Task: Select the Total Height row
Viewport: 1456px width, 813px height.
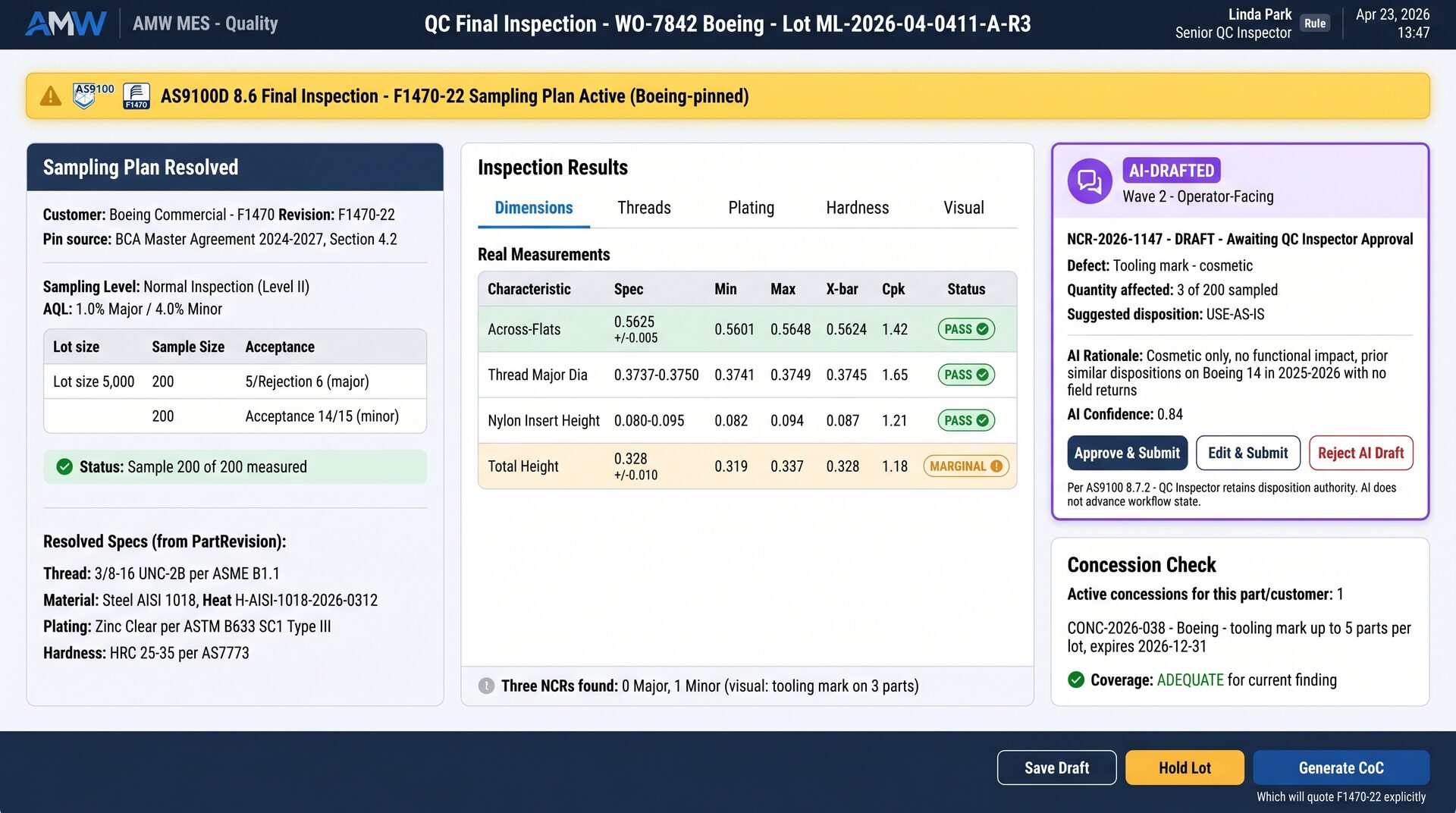Action: (747, 466)
